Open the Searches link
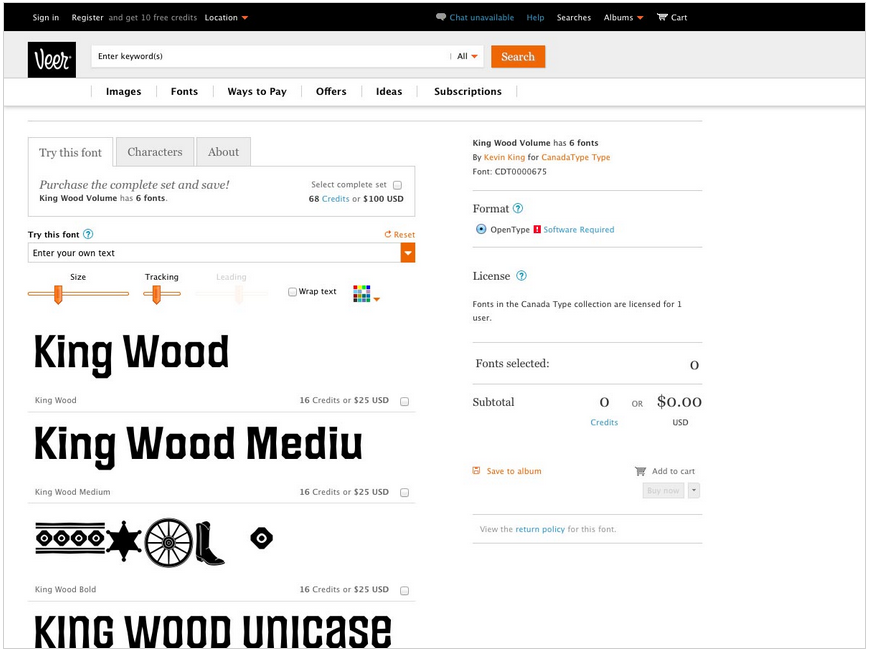 [x=574, y=17]
